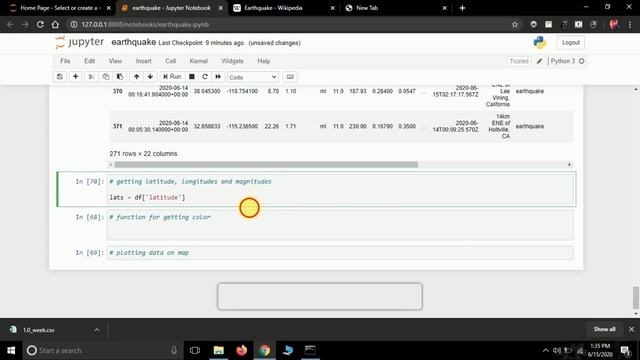Close the Earthquake - Wikipedia tab
The width and height of the screenshot is (640, 360).
(x=332, y=8)
